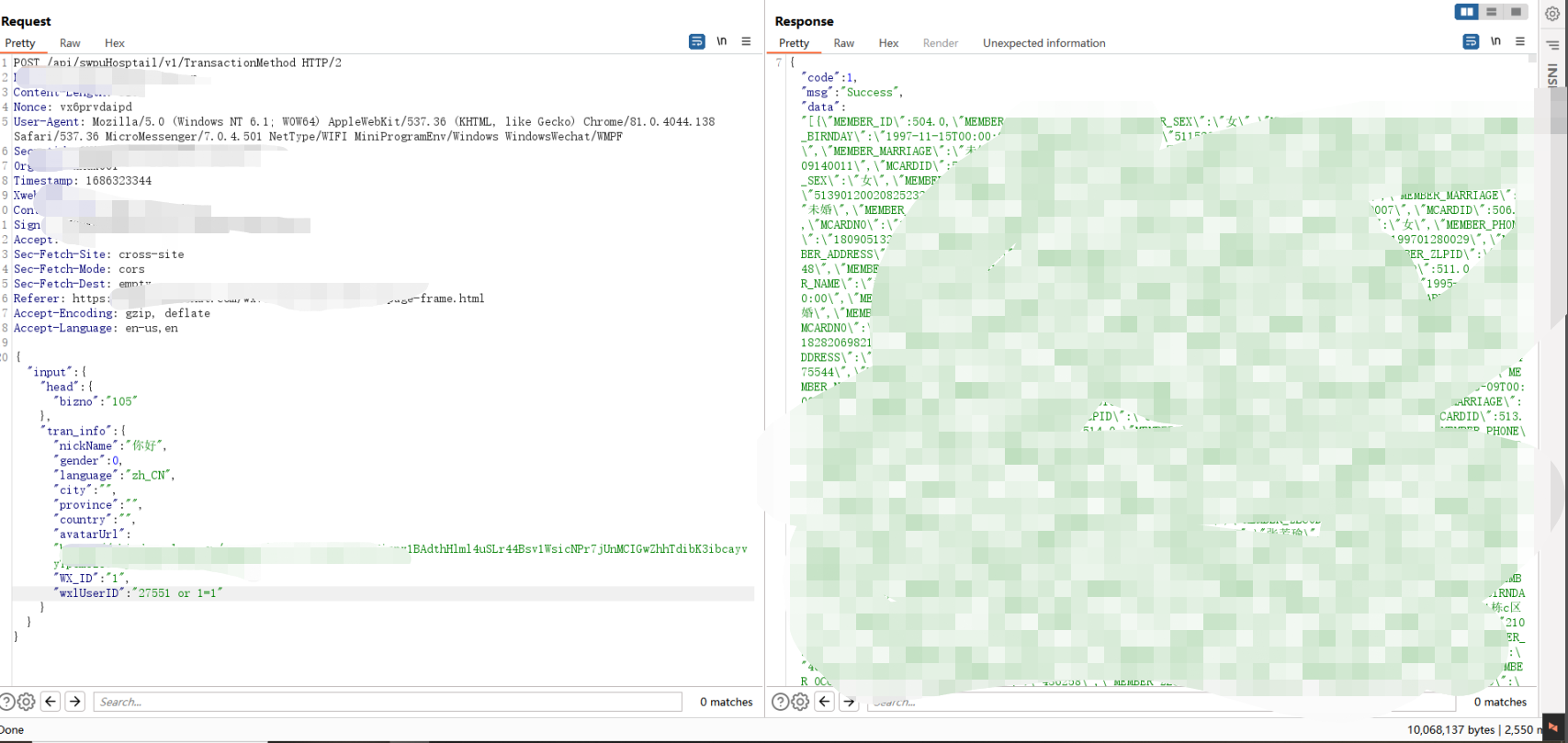Go to next match in Response search

pyautogui.click(x=850, y=701)
